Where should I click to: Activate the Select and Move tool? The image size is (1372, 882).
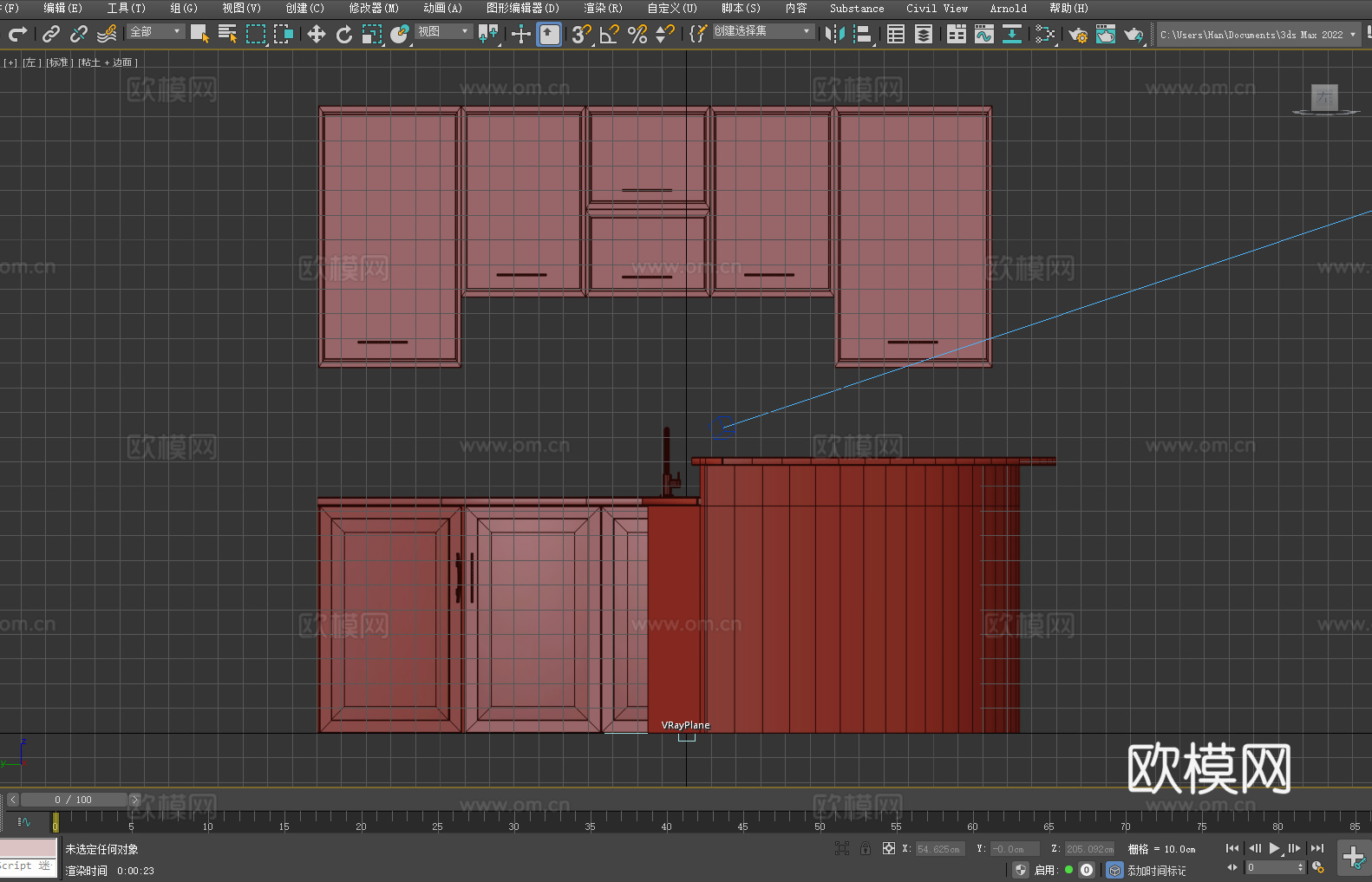[316, 34]
